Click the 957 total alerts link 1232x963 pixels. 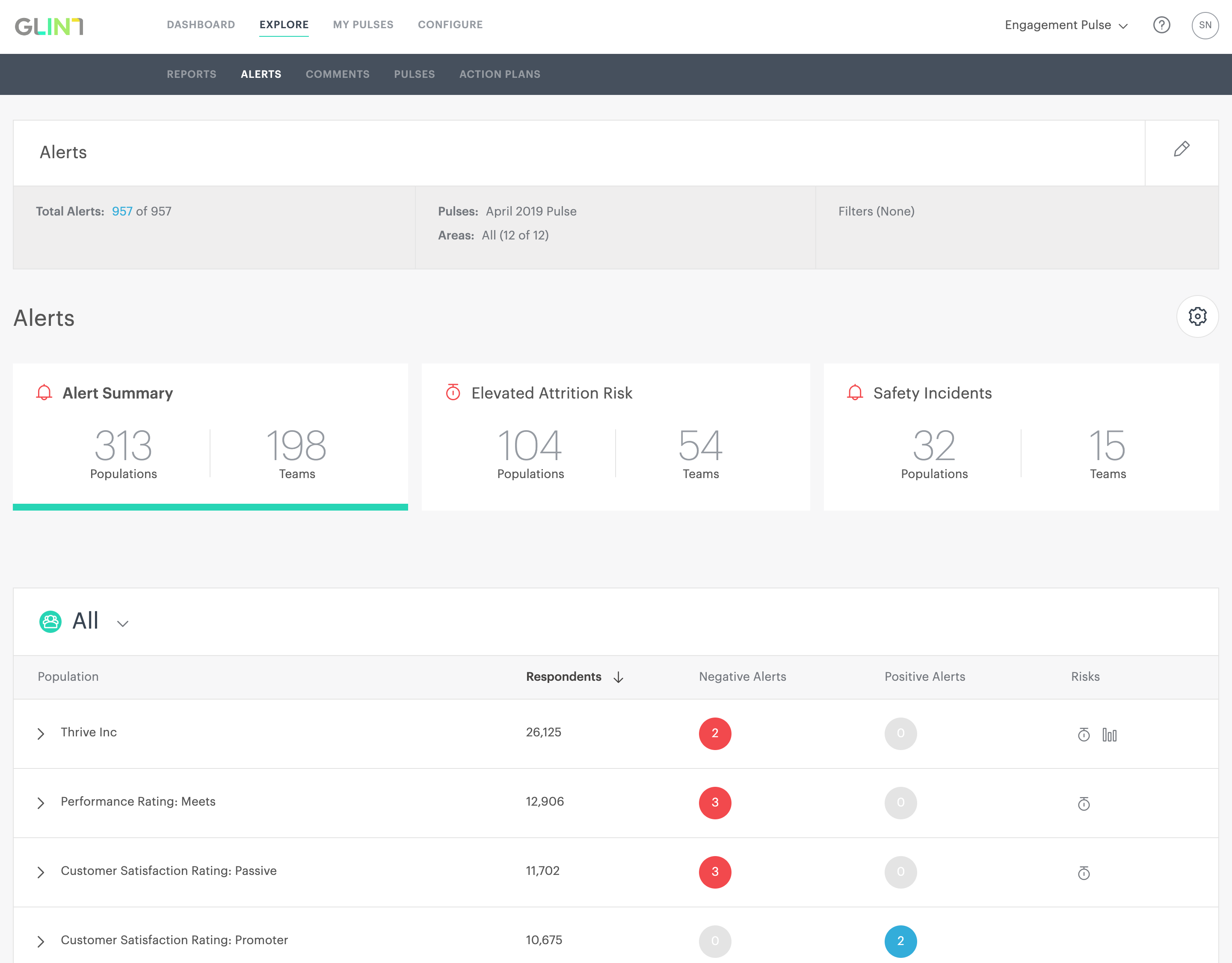tap(122, 211)
